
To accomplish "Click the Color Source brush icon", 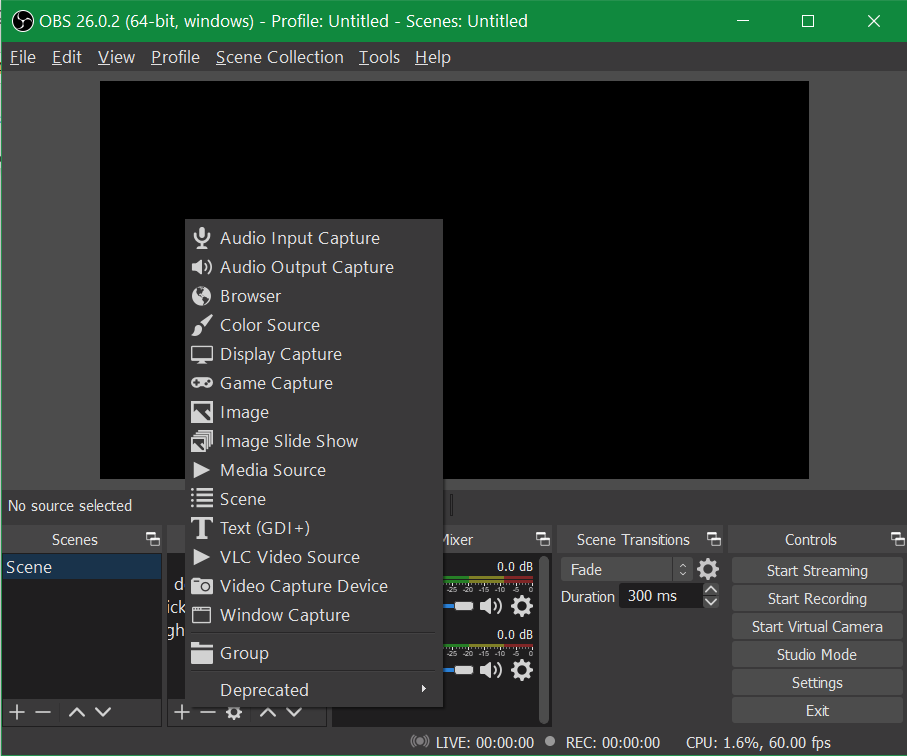I will tap(201, 324).
